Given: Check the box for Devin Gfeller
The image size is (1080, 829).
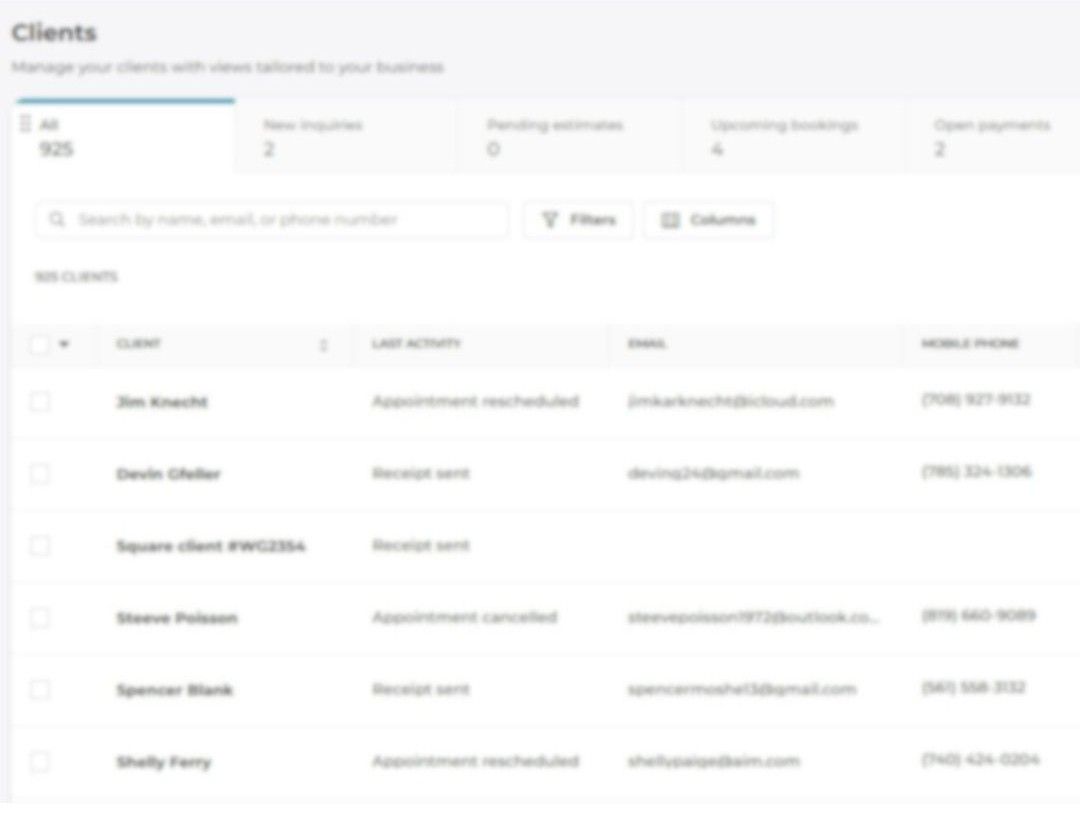Looking at the screenshot, I should coord(39,474).
